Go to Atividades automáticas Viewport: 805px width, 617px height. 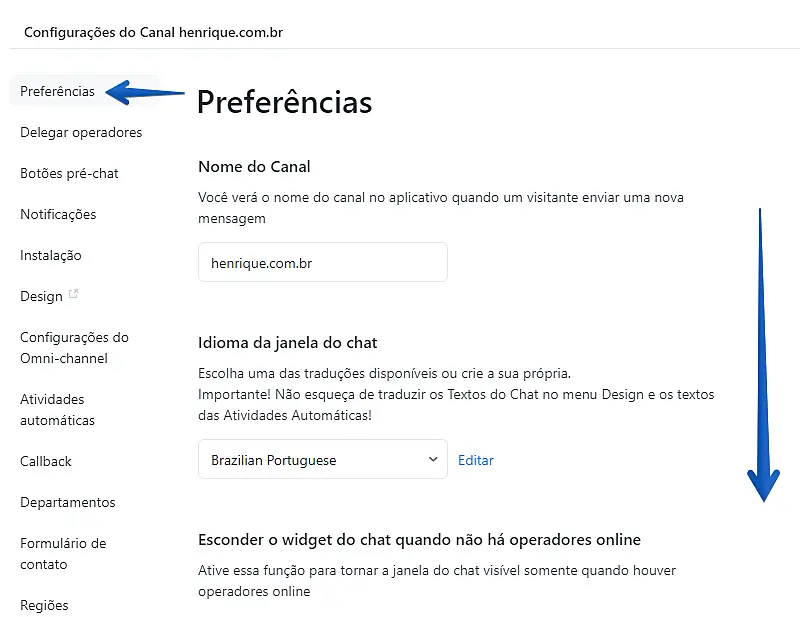pyautogui.click(x=57, y=410)
